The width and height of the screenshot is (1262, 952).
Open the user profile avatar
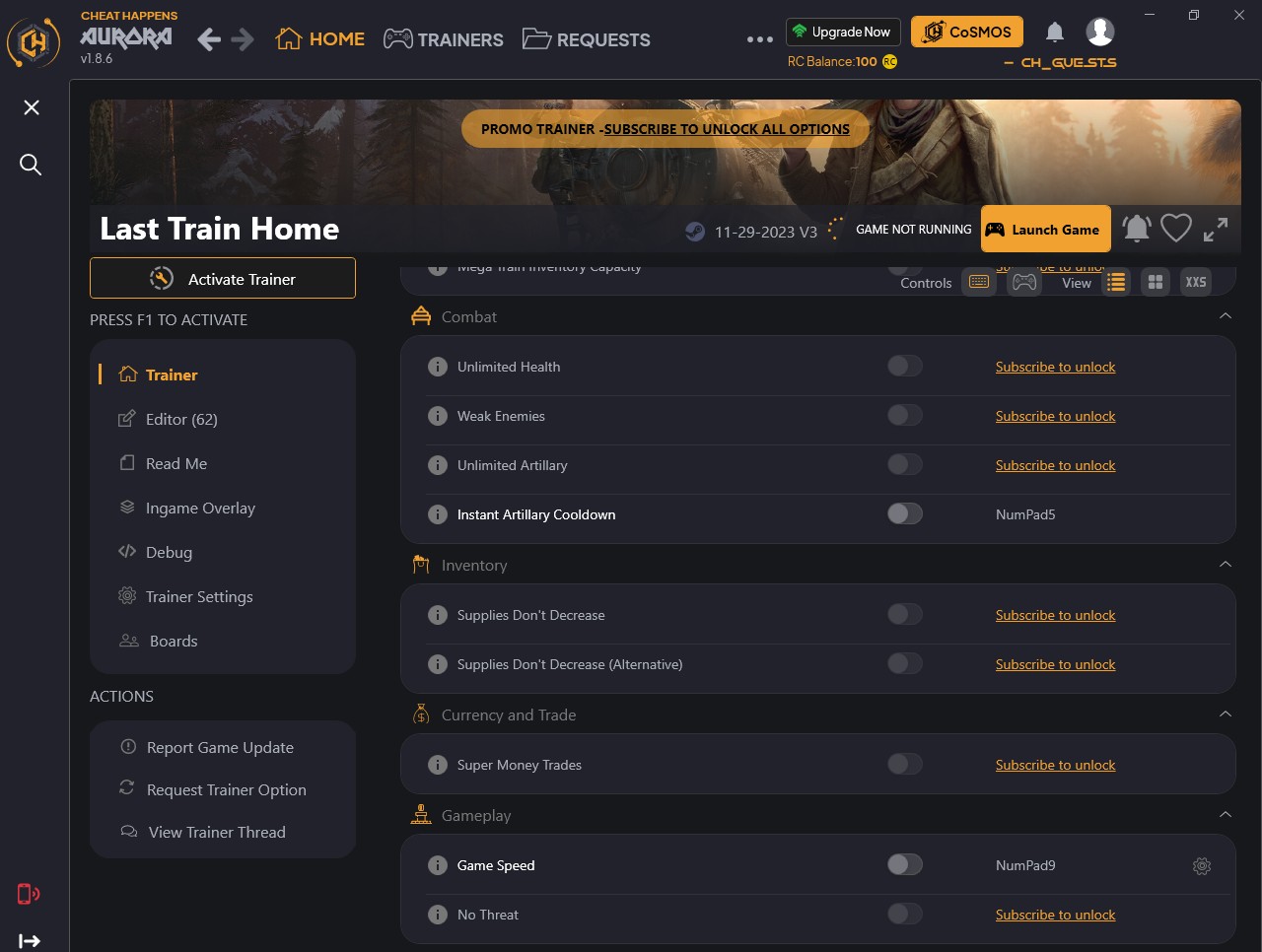point(1100,32)
